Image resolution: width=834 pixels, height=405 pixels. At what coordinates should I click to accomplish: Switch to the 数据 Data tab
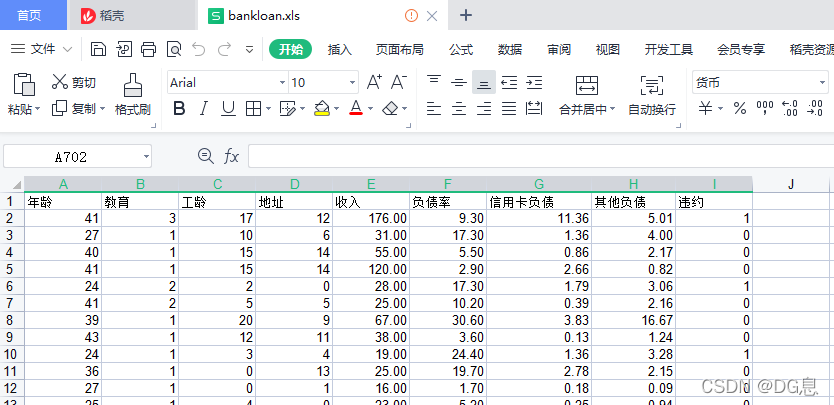coord(510,50)
